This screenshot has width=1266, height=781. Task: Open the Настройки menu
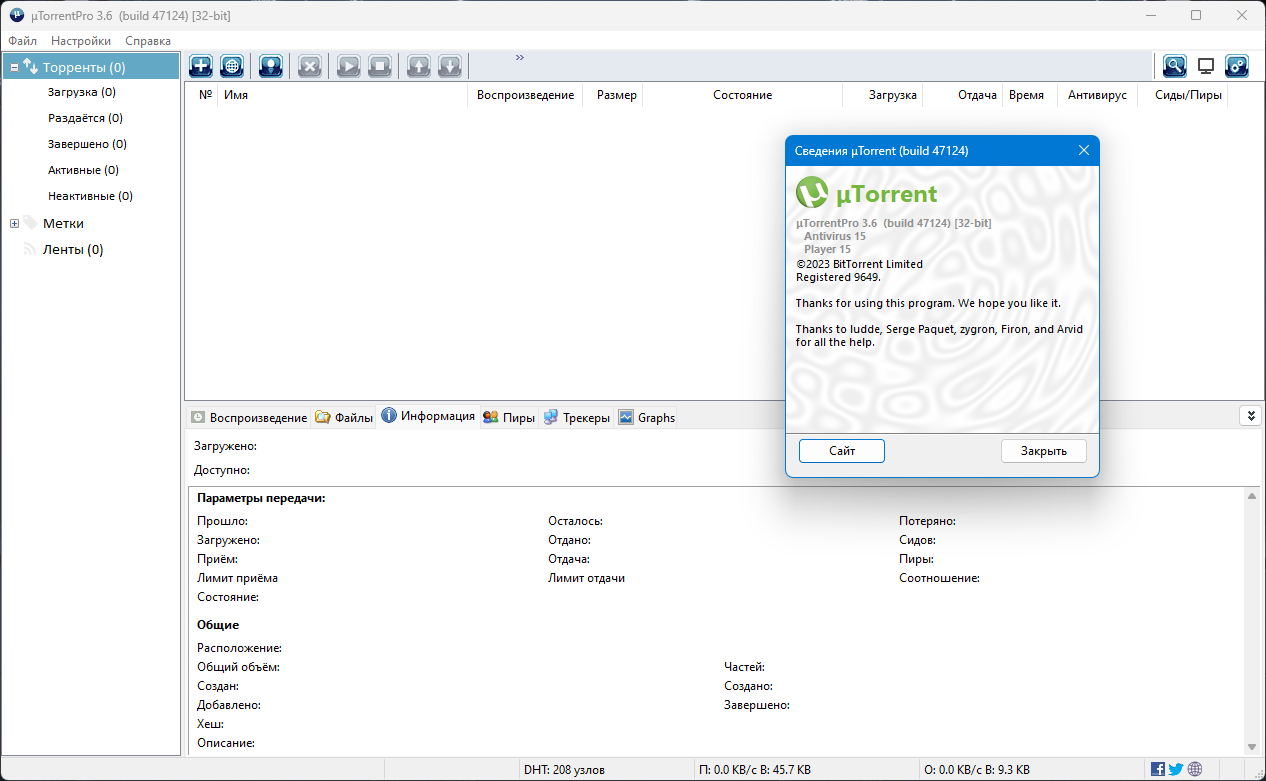(x=81, y=41)
